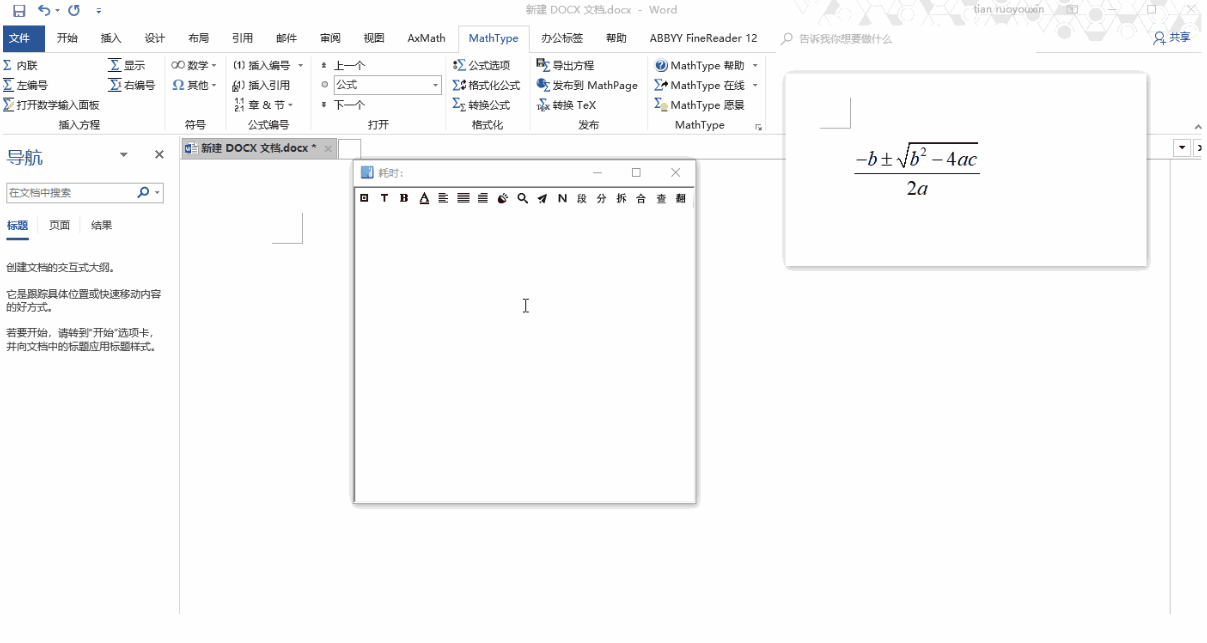The image size is (1207, 643).
Task: Click the 右编号 right-numbered equation button
Action: click(x=132, y=85)
